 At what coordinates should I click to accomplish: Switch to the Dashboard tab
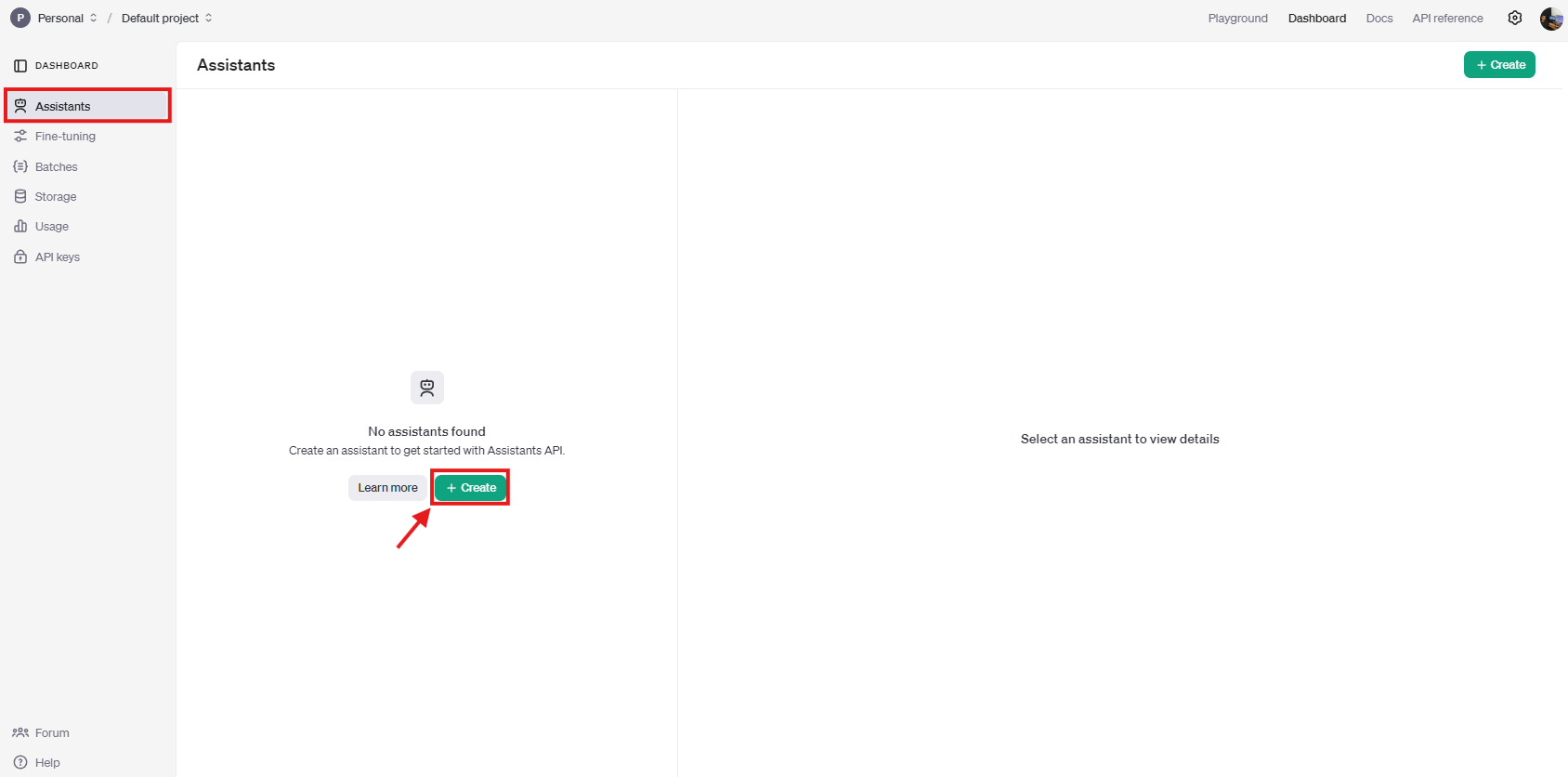1316,19
